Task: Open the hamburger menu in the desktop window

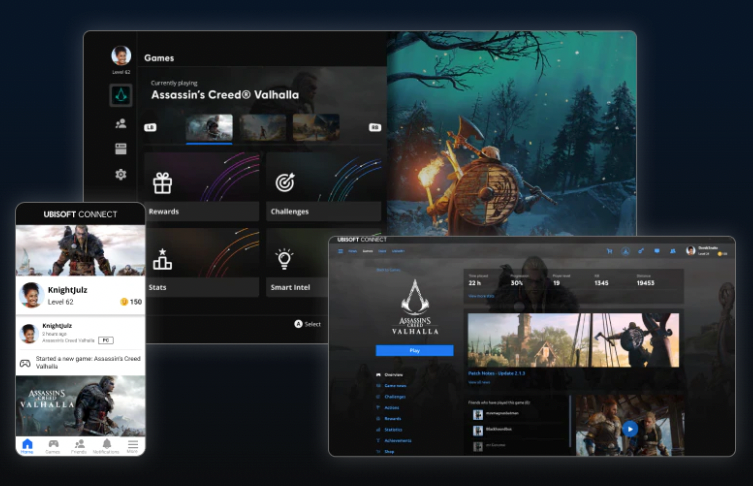Action: click(x=340, y=251)
